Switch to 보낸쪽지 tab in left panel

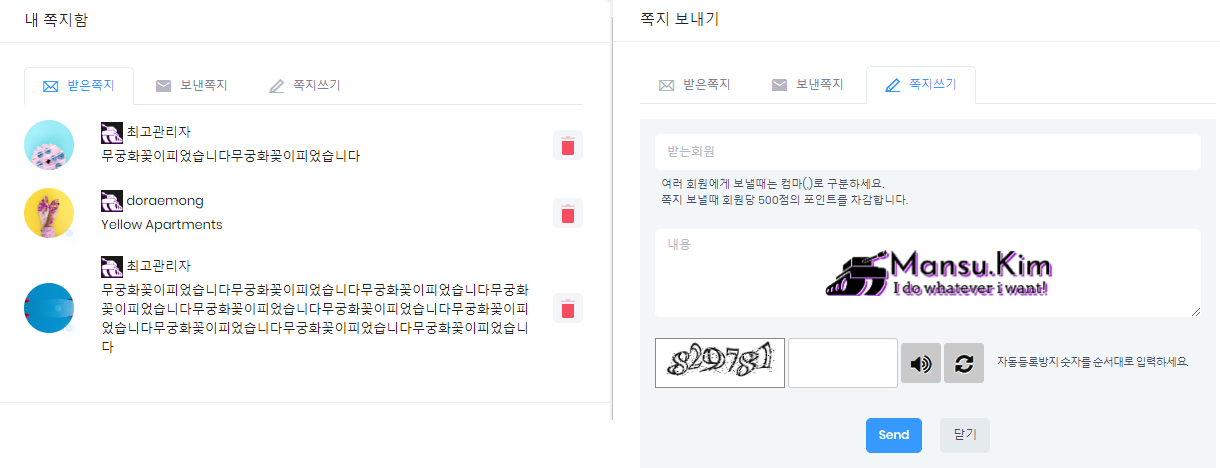(x=191, y=86)
